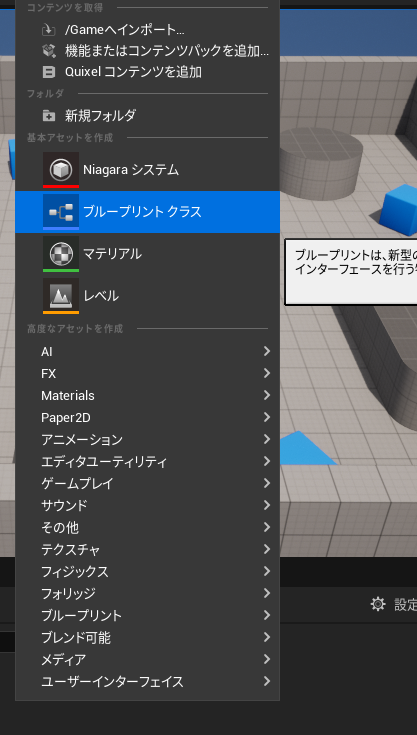This screenshot has width=417, height=735.
Task: Click the blue cube in the viewport
Action: [399, 209]
